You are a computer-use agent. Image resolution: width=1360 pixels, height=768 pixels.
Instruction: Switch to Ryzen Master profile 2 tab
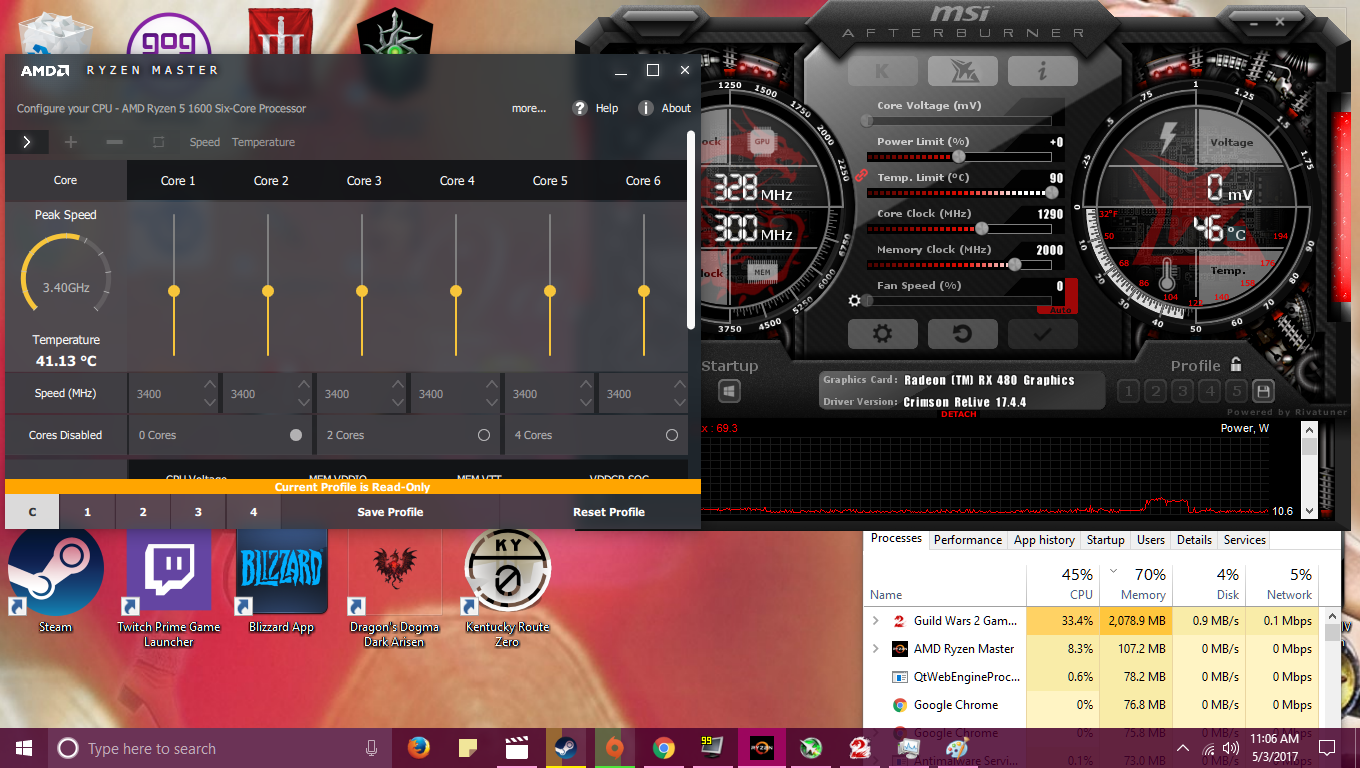coord(143,512)
